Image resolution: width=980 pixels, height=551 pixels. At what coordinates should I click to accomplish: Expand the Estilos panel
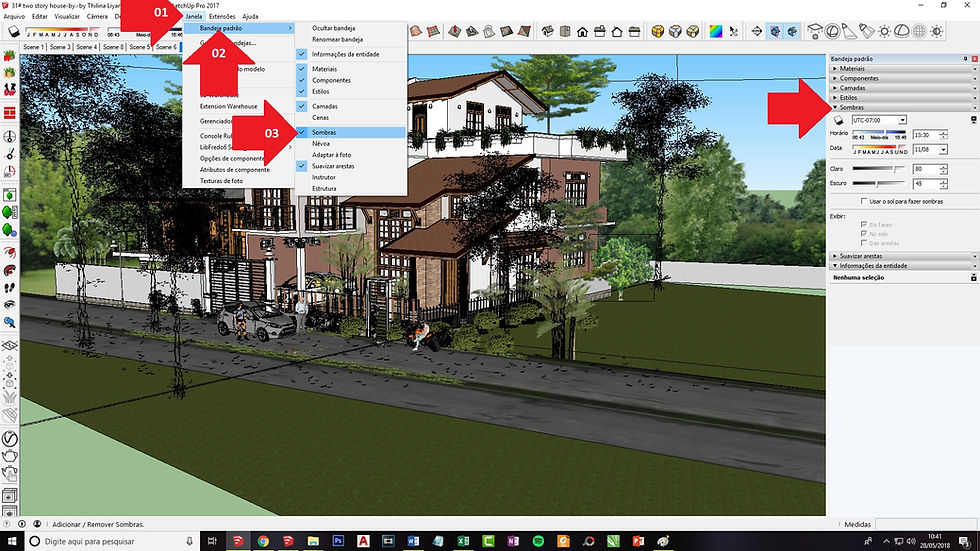(904, 98)
